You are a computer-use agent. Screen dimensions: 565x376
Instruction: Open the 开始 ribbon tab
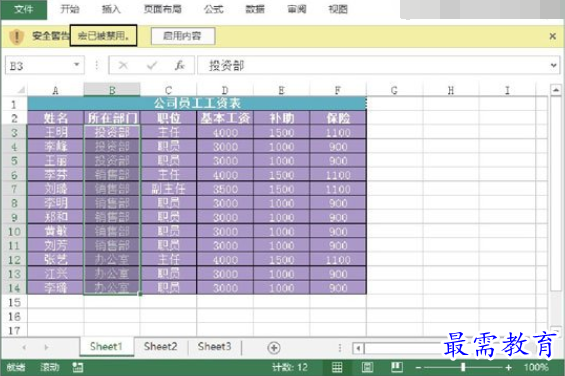click(70, 9)
